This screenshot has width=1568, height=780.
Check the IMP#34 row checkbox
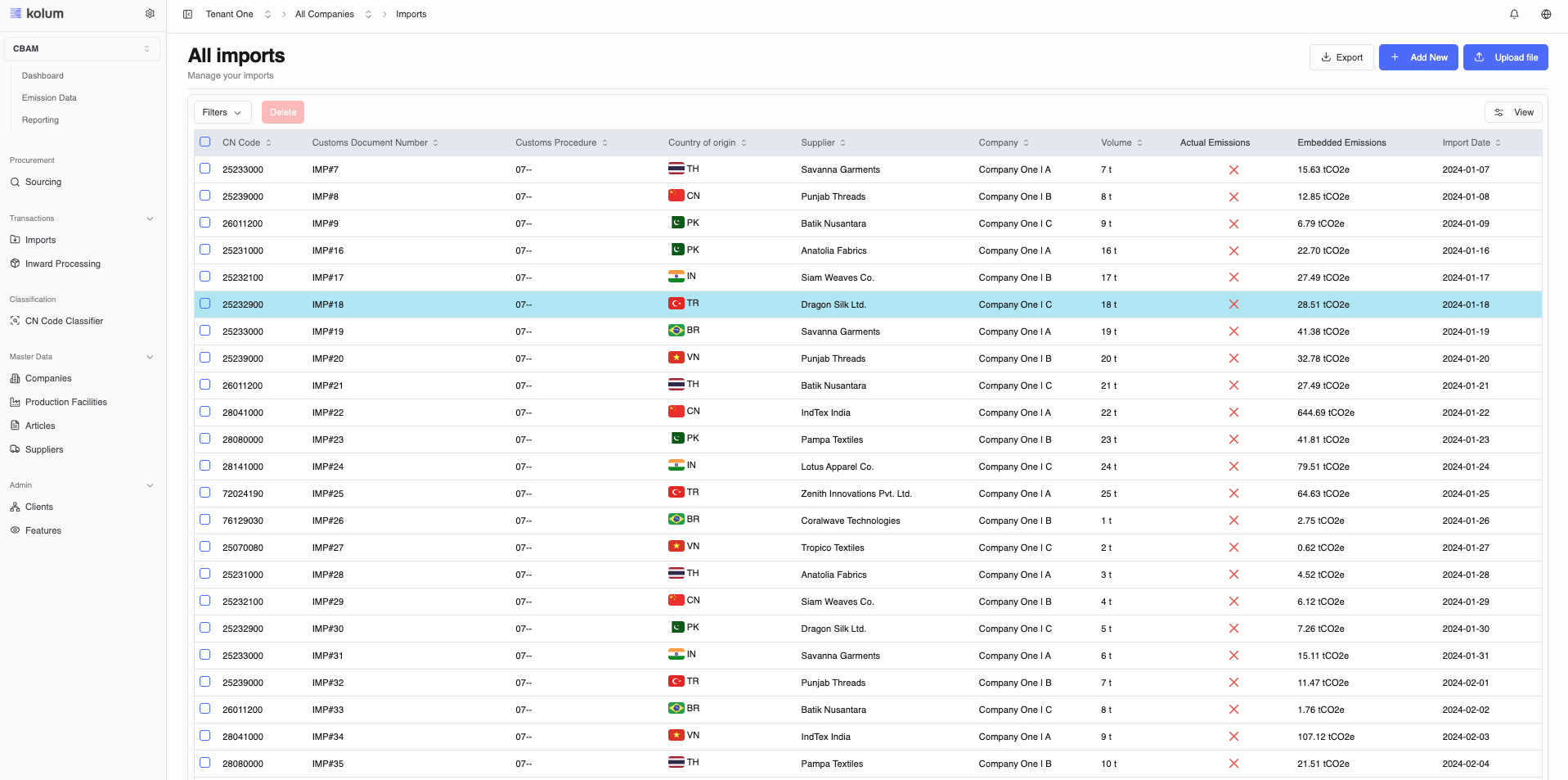tap(205, 736)
